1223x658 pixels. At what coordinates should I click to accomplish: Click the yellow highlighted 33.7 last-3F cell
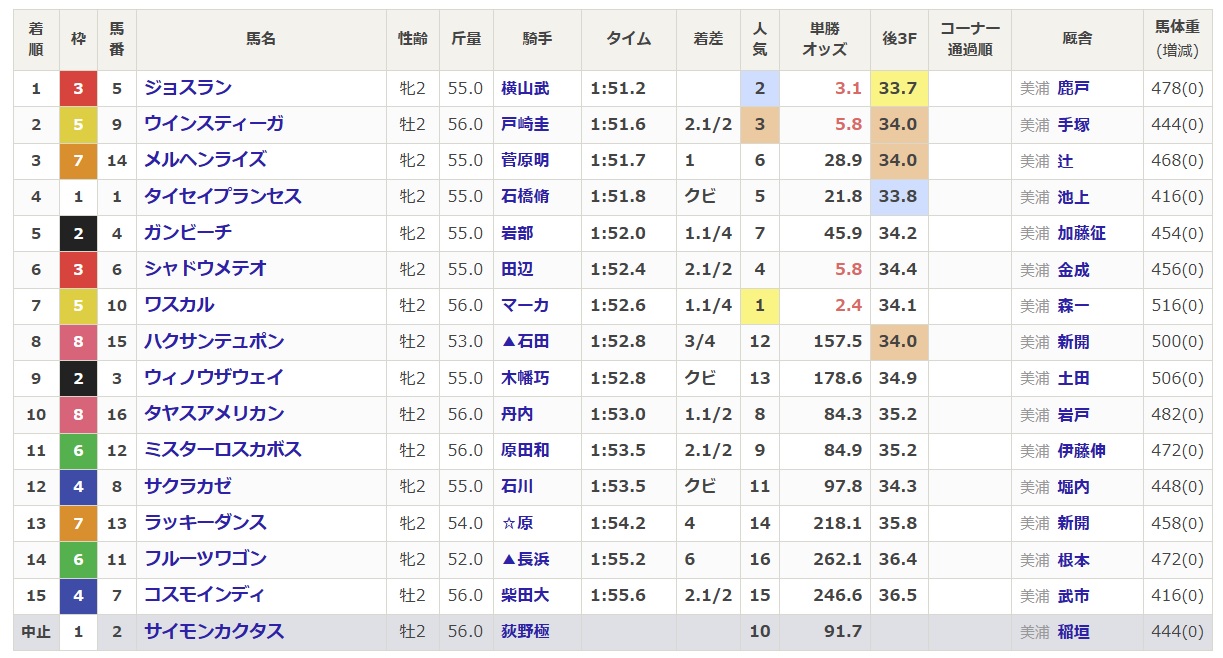point(898,88)
